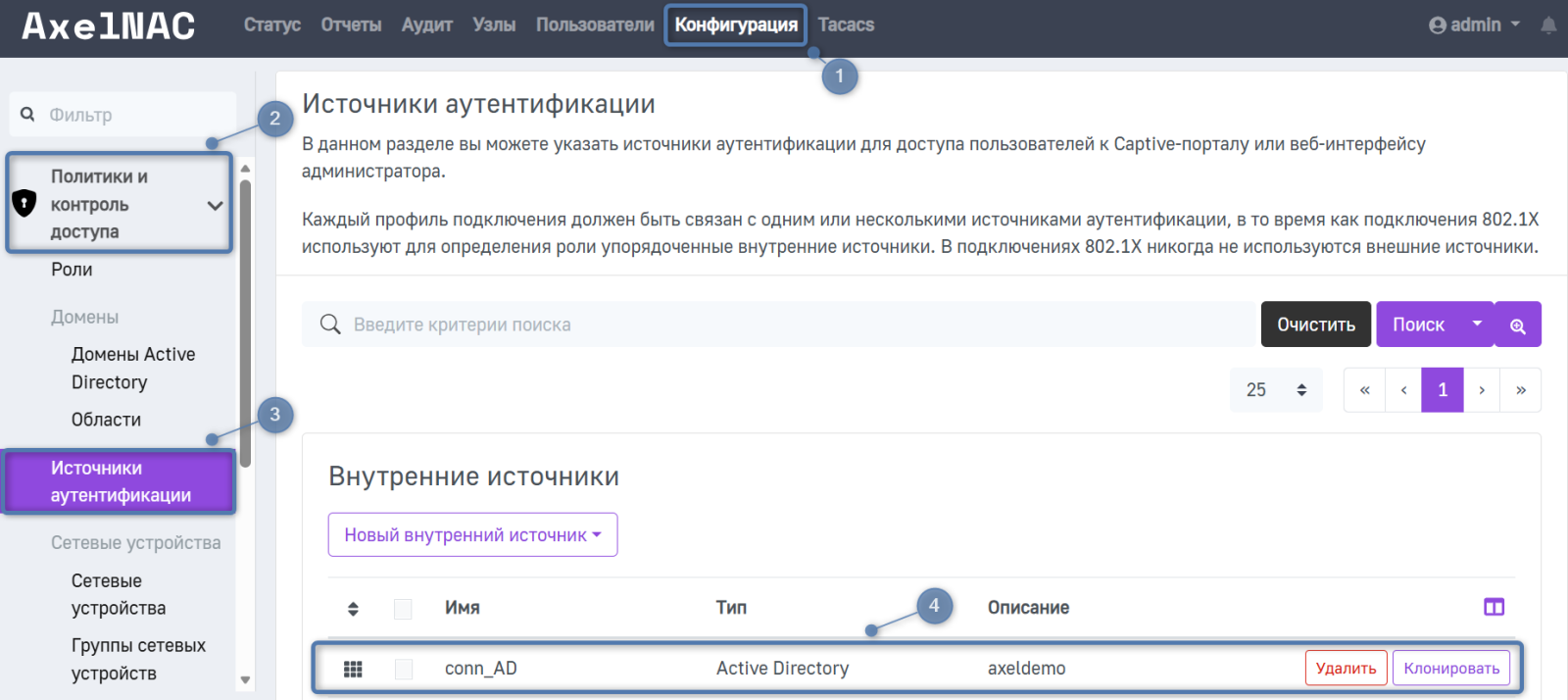Check the conn_AD row checkbox

403,669
